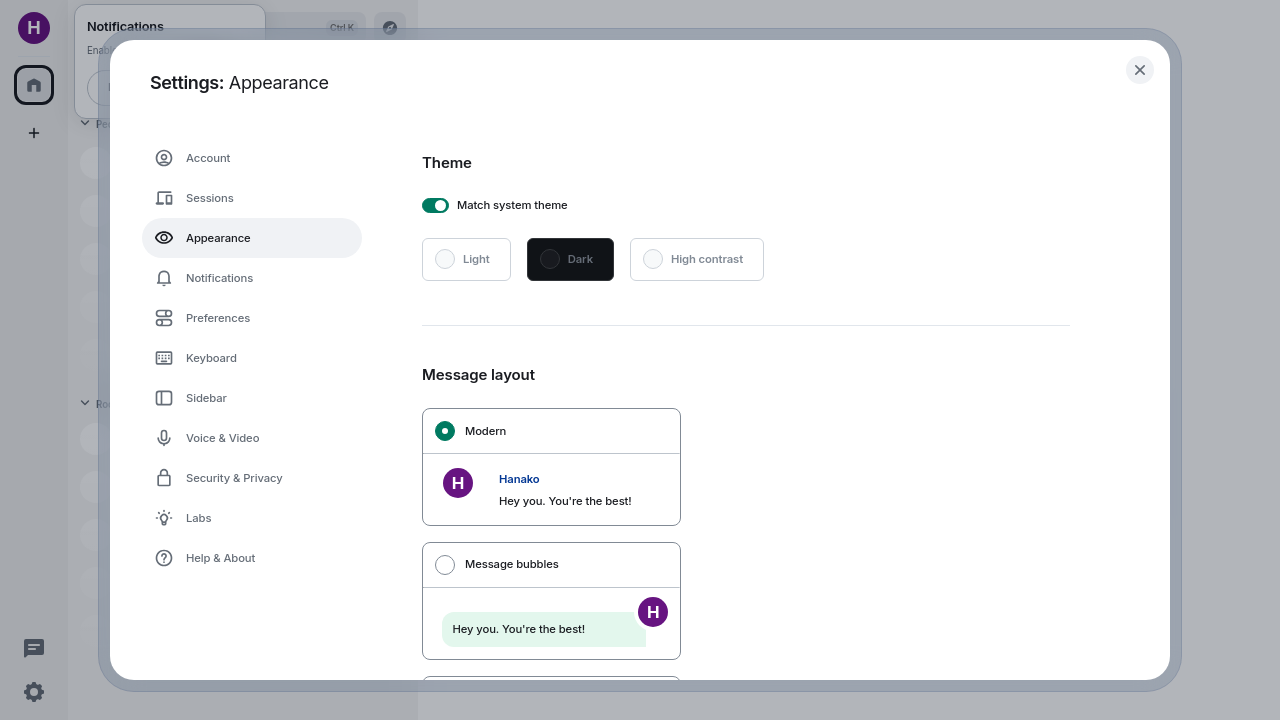Click the Modern layout preview avatar

(x=458, y=483)
